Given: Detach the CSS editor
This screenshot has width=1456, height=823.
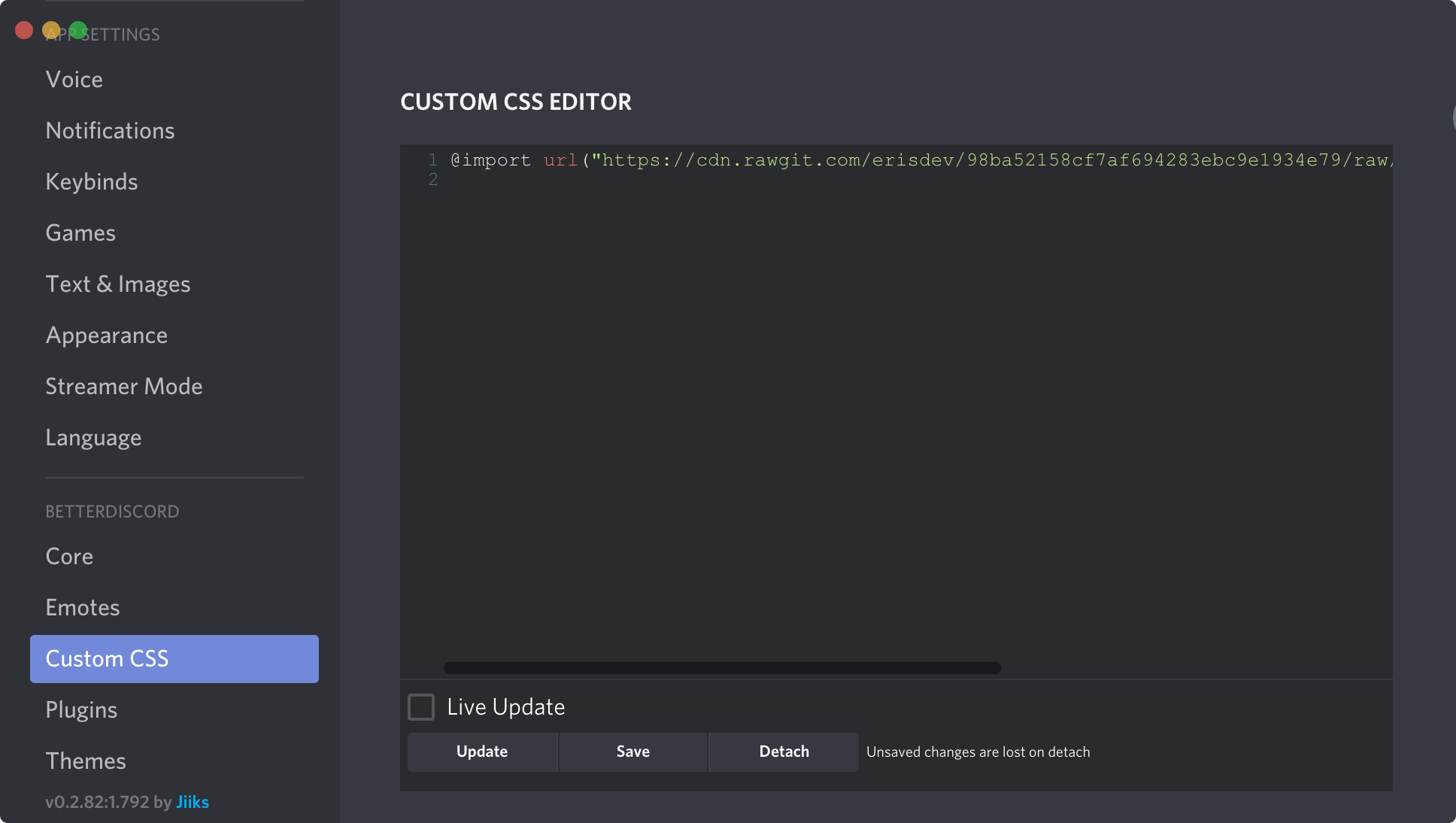Looking at the screenshot, I should point(784,752).
